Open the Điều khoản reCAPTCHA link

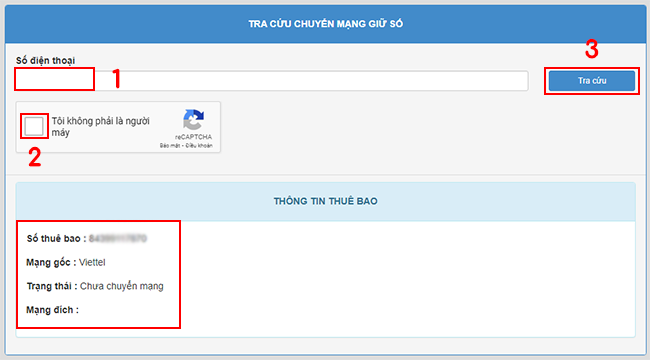199,146
